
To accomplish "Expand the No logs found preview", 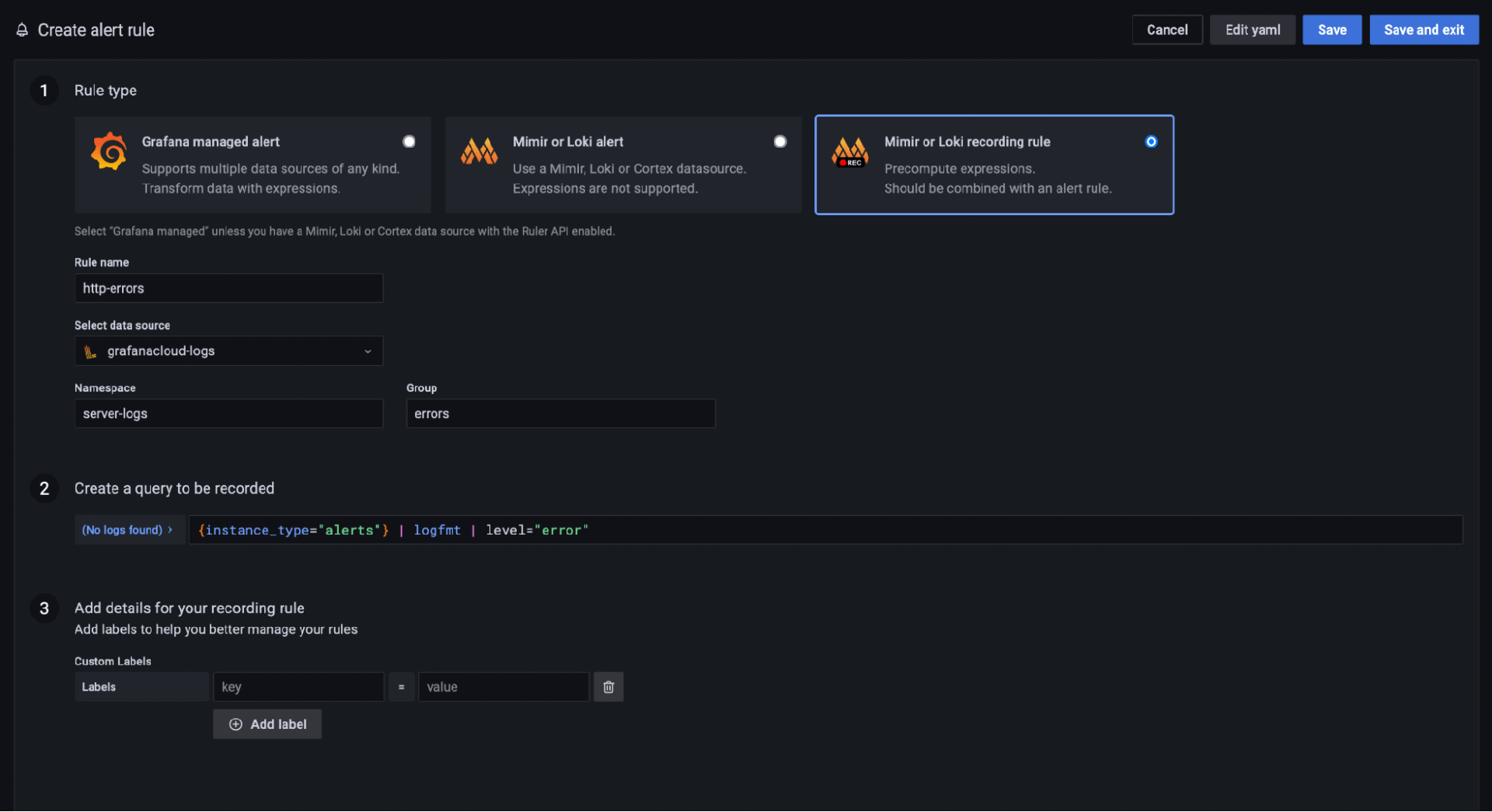I will tap(129, 530).
